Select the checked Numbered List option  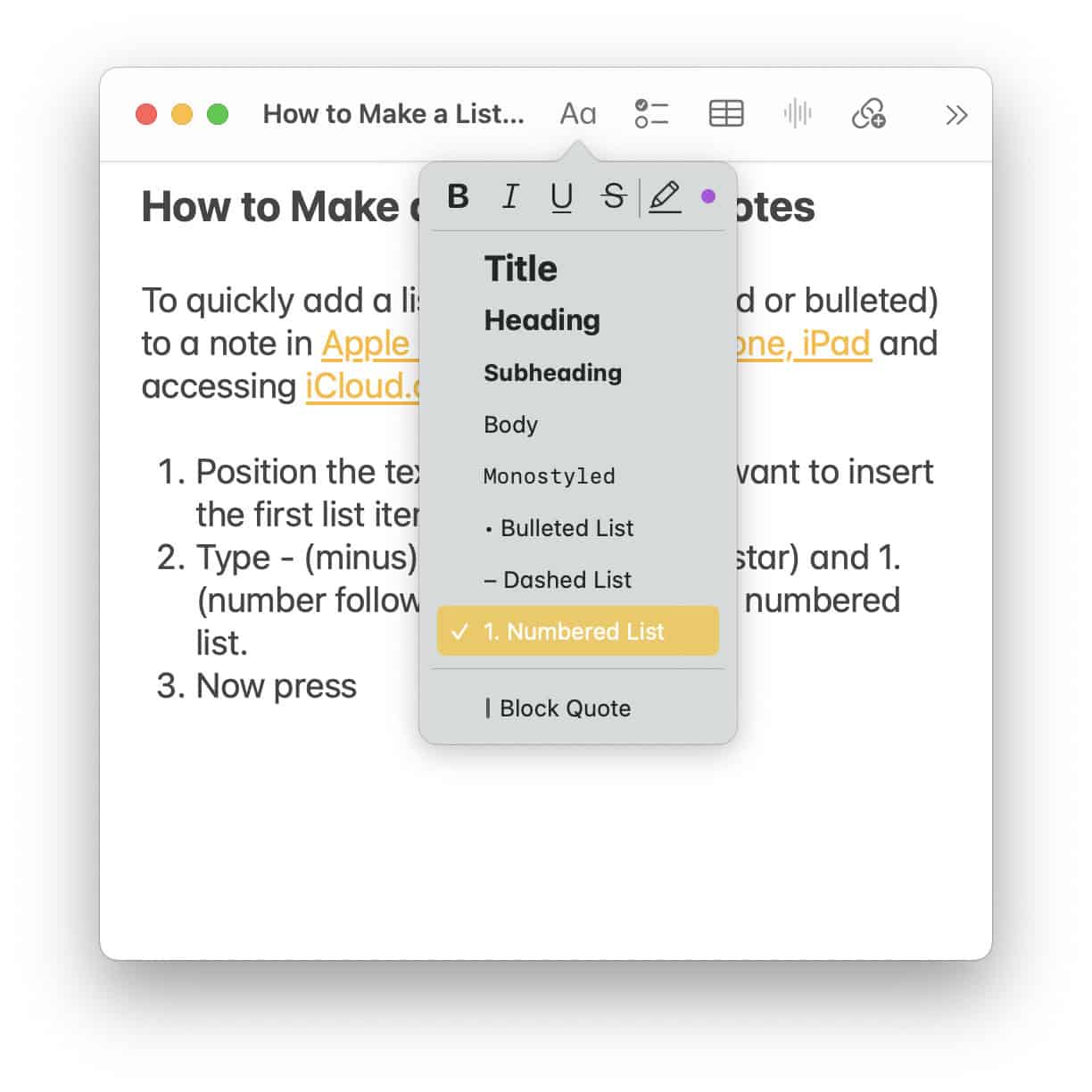click(577, 631)
